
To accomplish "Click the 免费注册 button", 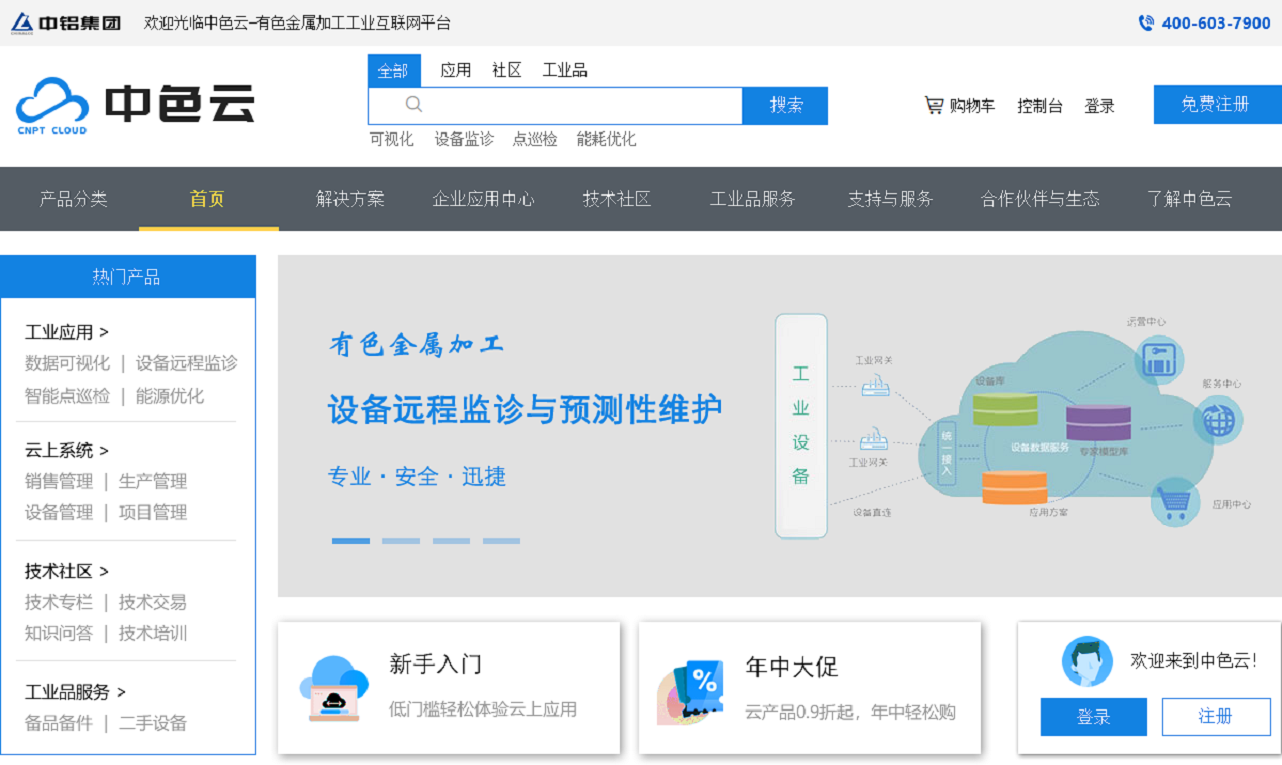I will (1216, 105).
